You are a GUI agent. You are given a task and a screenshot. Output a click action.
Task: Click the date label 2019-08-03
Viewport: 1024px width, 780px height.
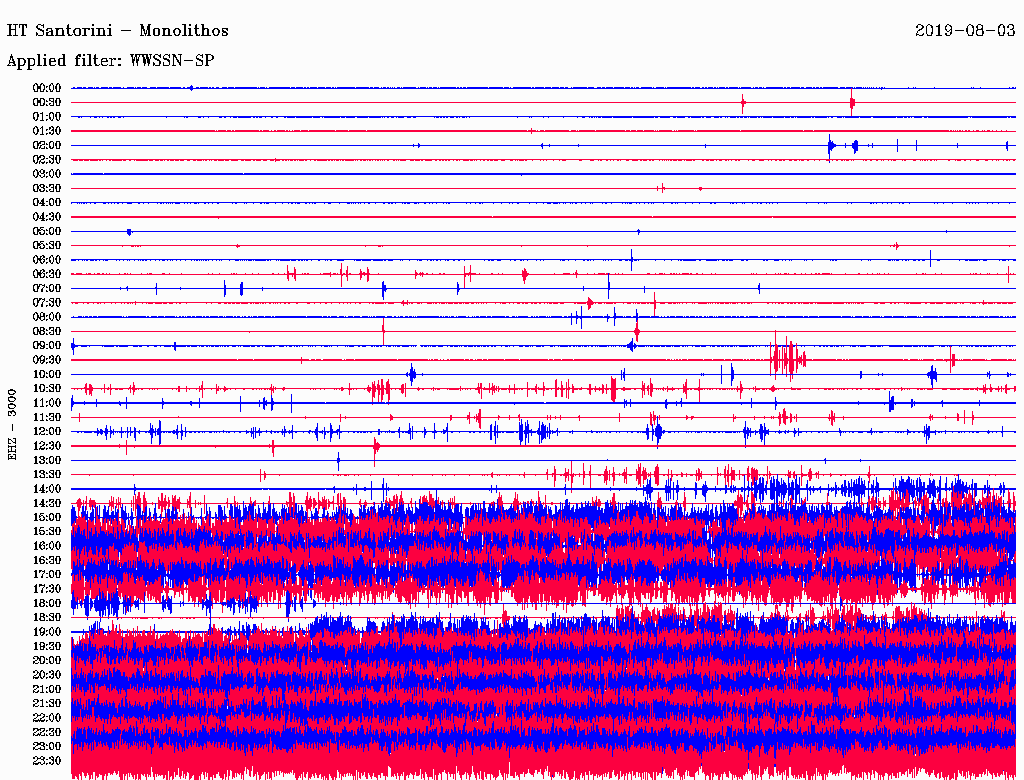tap(965, 30)
